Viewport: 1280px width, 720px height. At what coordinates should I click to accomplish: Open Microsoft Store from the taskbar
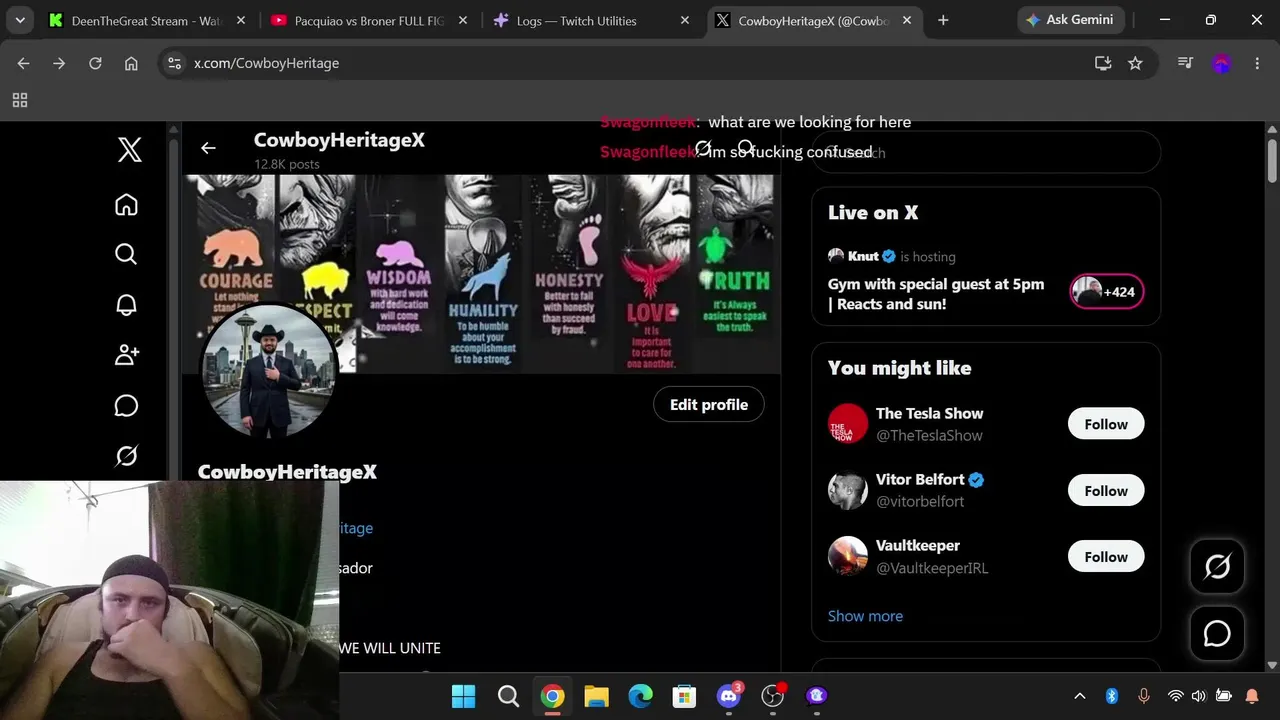[684, 696]
